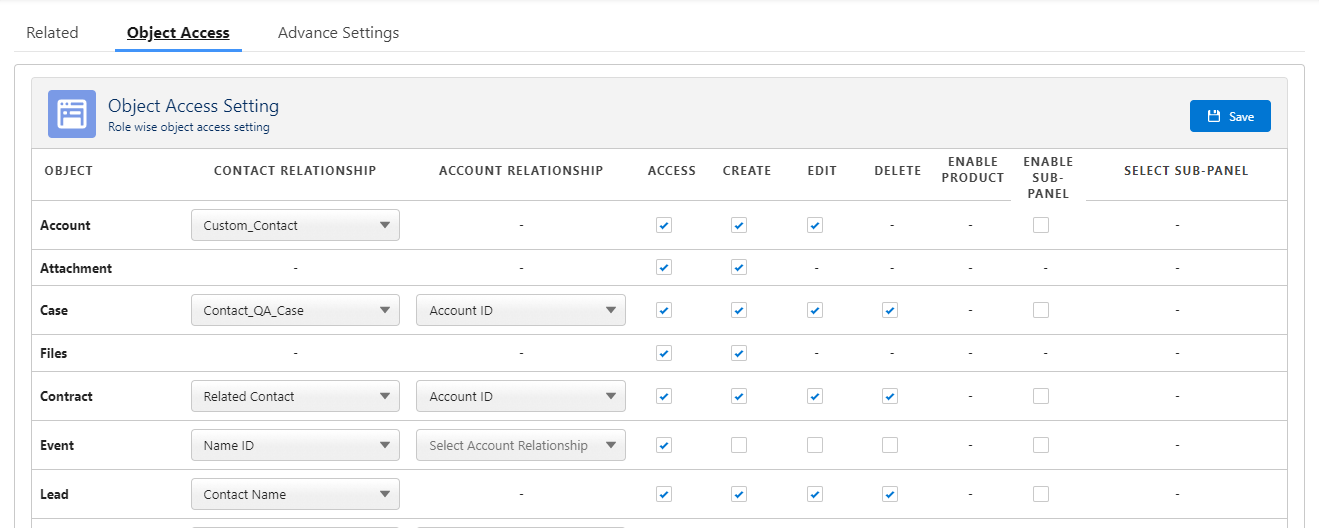
Task: Open Event Select Account Relationship dropdown
Action: pyautogui.click(x=520, y=445)
